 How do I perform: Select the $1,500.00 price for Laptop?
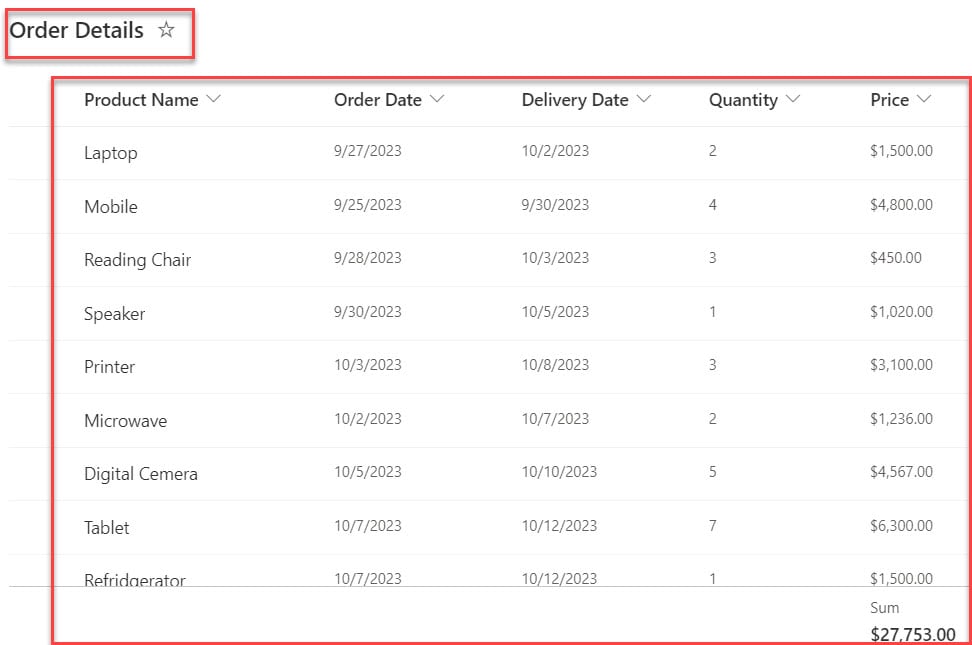point(901,151)
